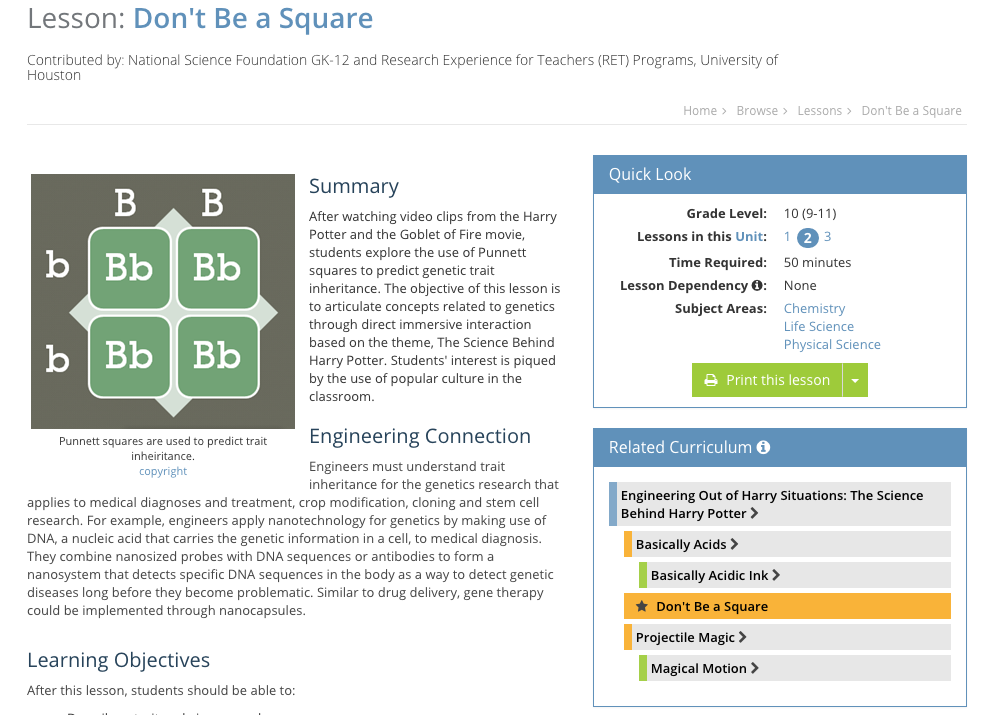The height and width of the screenshot is (715, 982).
Task: Click the info icon in Related Curriculum header
Action: coord(763,447)
